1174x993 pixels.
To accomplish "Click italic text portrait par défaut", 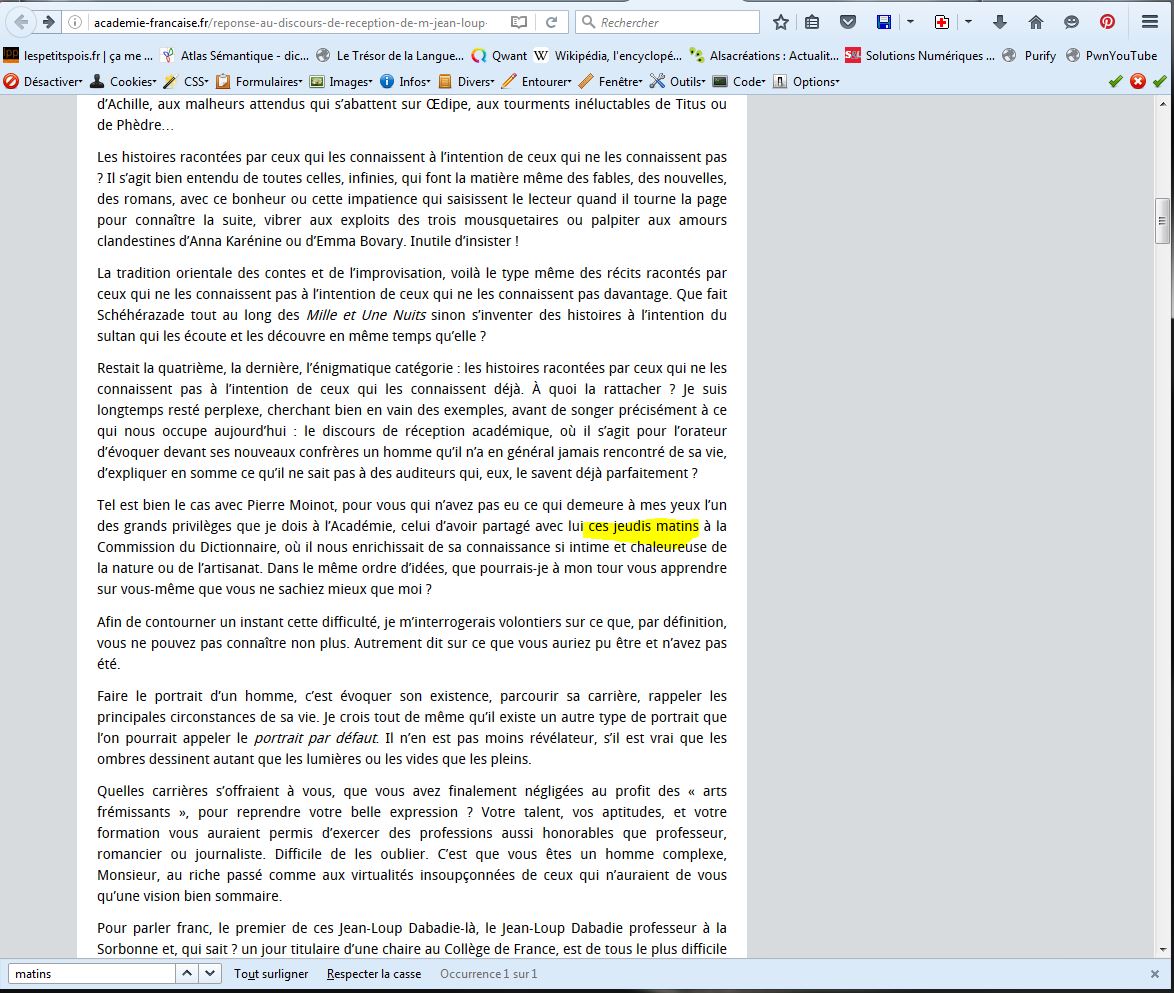I will [x=315, y=738].
